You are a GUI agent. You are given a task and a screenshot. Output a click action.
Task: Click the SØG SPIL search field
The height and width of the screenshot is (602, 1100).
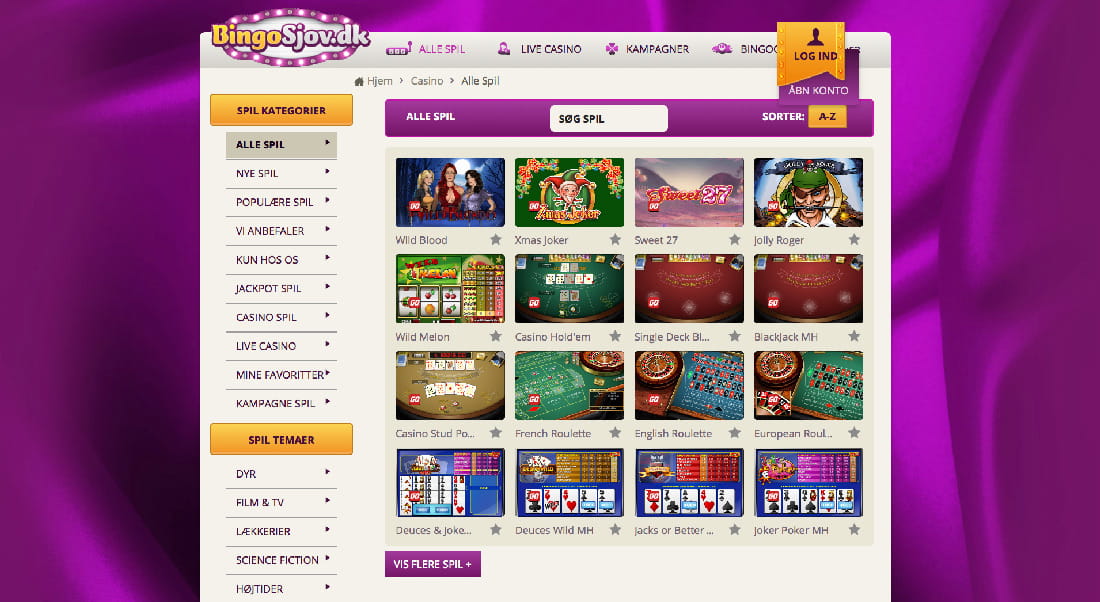(x=608, y=119)
